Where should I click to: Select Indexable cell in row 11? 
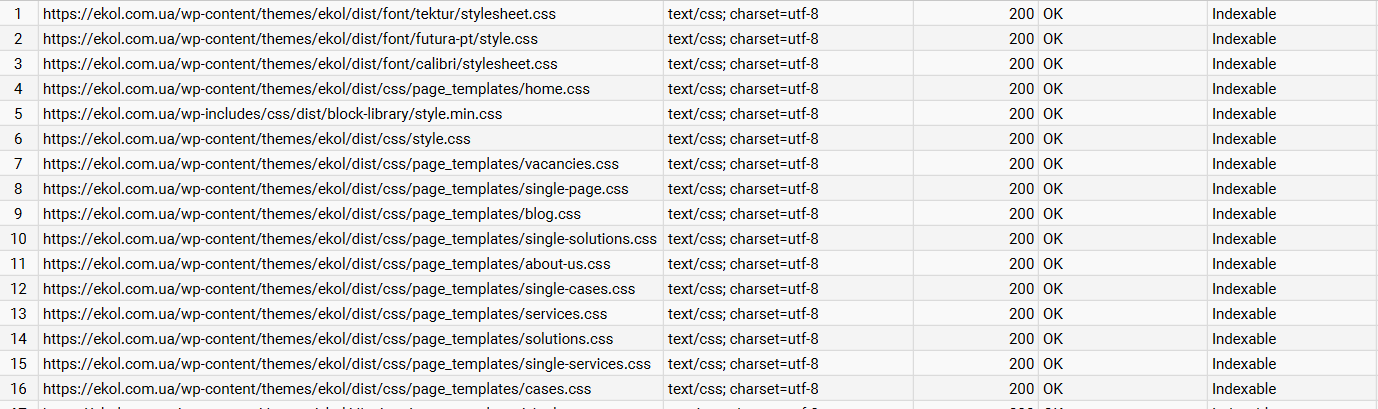[1244, 264]
